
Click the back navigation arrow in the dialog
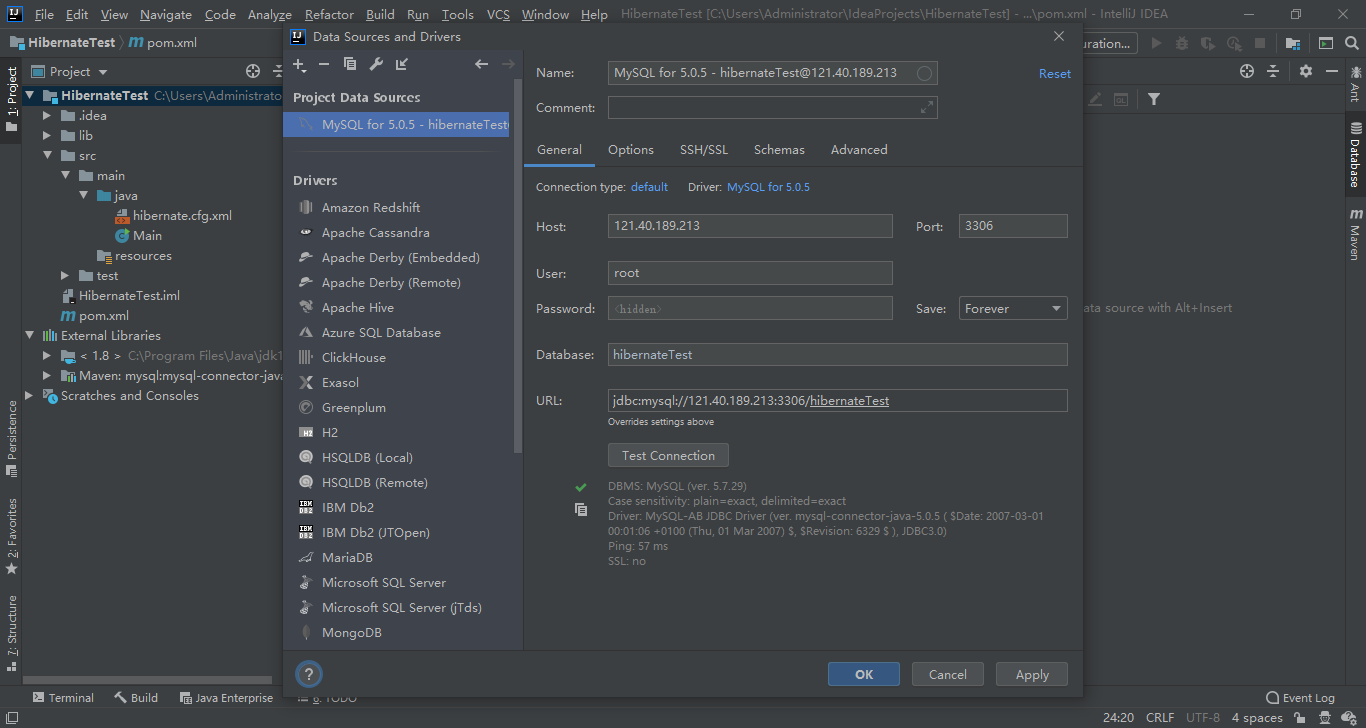pyautogui.click(x=481, y=64)
